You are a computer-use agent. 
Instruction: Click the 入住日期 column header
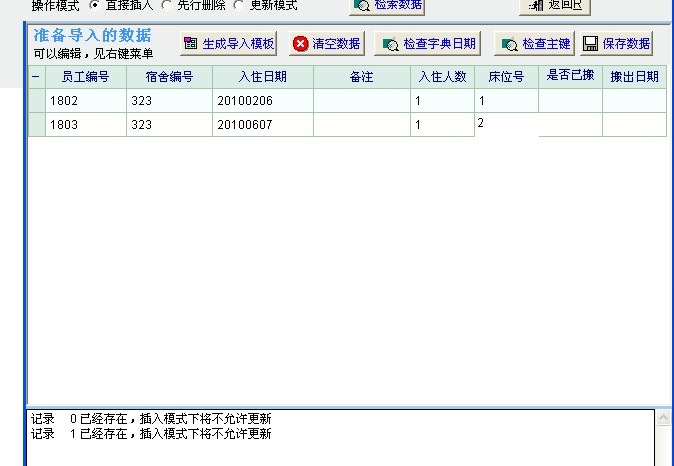pos(262,77)
